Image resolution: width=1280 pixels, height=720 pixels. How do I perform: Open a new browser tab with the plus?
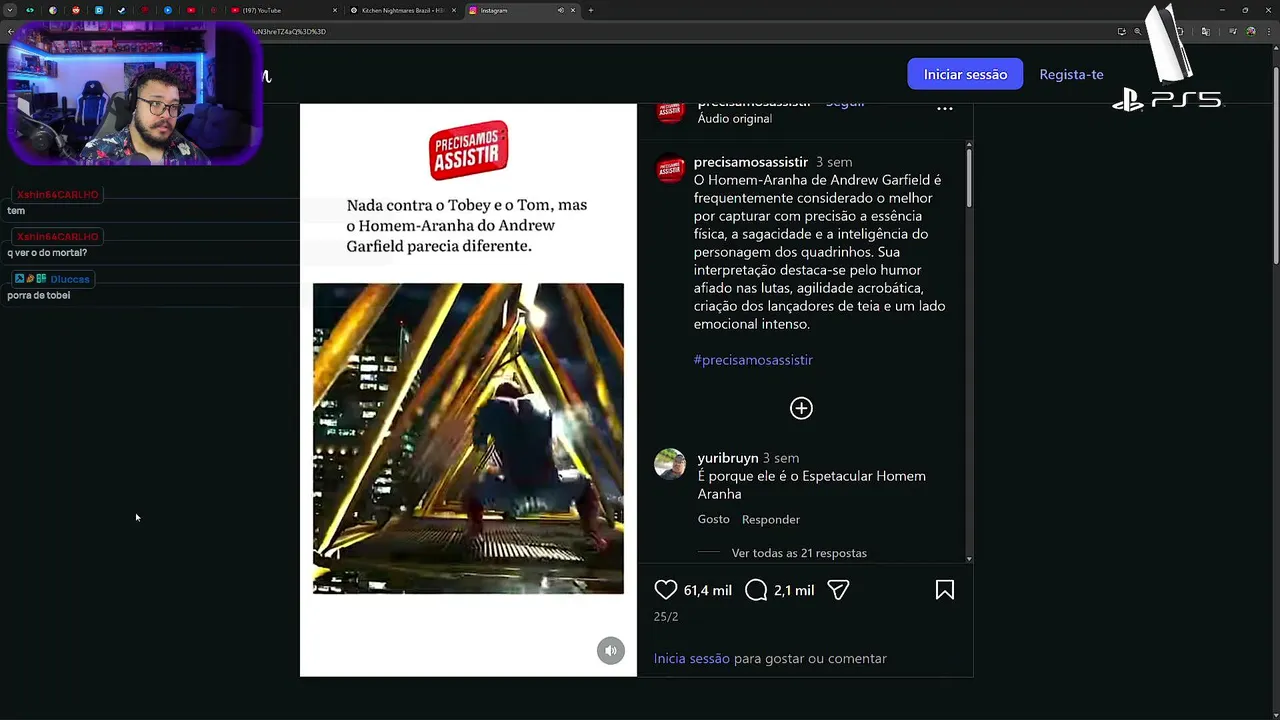pos(590,10)
